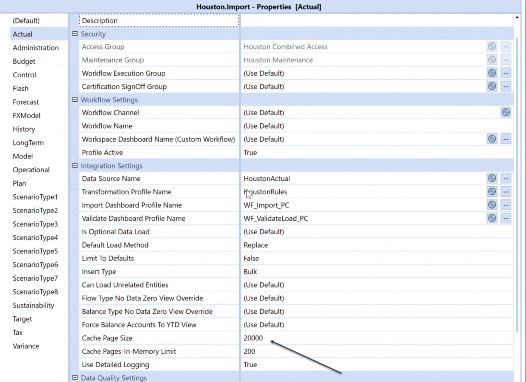Viewport: 526px width, 382px height.
Task: Click round icon for Workflow Execution Group
Action: (492, 73)
